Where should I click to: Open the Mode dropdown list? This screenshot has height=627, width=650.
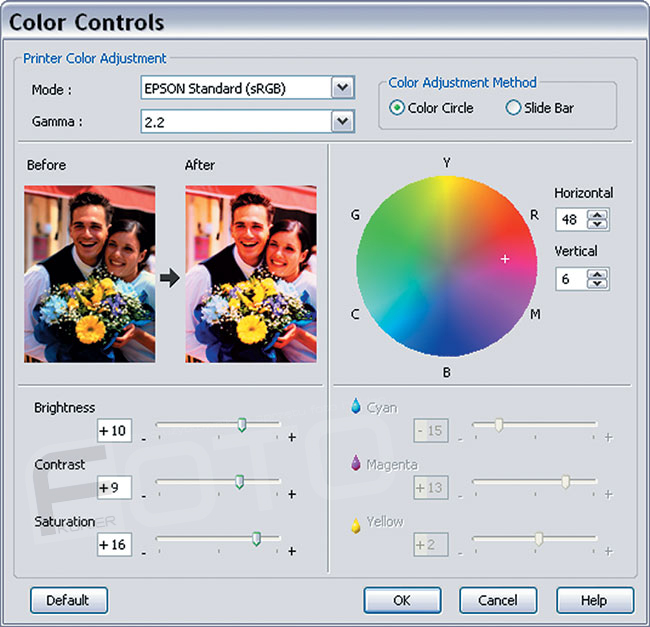343,88
